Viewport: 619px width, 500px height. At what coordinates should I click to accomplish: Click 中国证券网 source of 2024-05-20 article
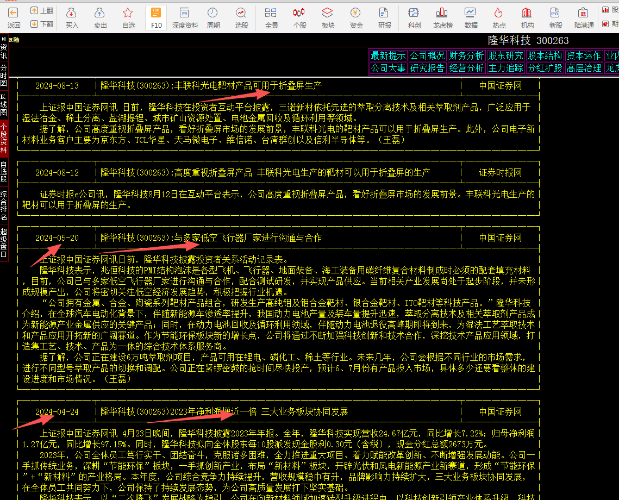tap(500, 238)
